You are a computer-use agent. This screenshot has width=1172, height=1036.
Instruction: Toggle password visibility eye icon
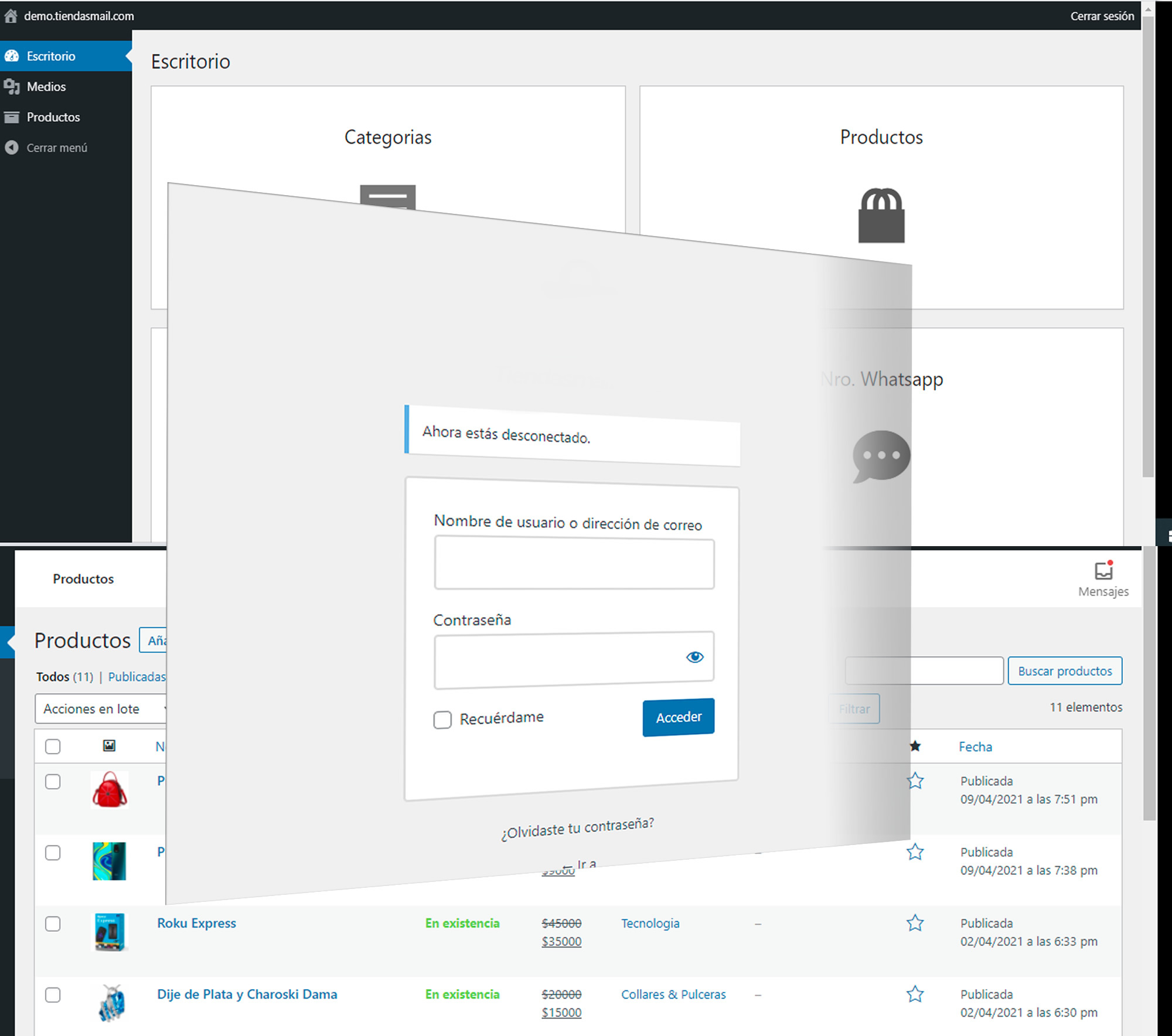tap(694, 657)
